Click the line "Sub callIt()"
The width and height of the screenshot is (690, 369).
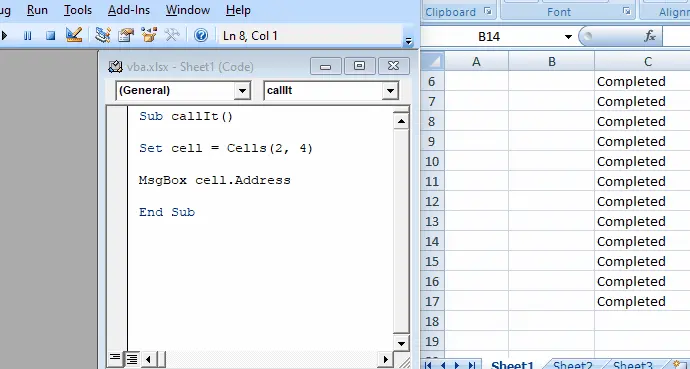[186, 117]
